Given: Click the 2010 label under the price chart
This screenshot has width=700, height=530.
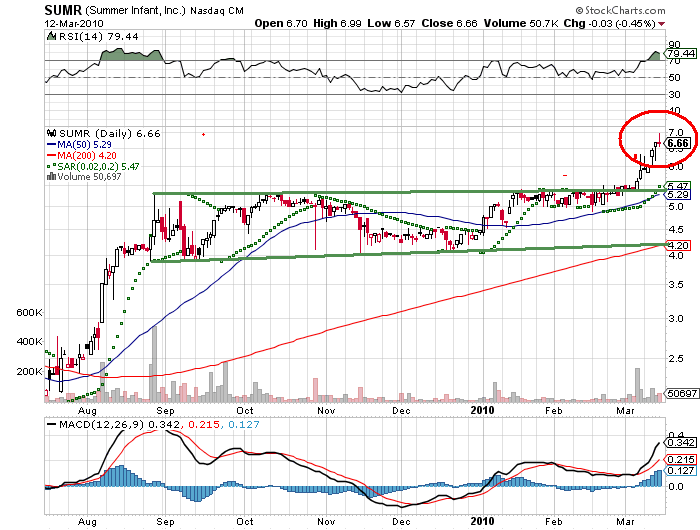Looking at the screenshot, I should (483, 410).
